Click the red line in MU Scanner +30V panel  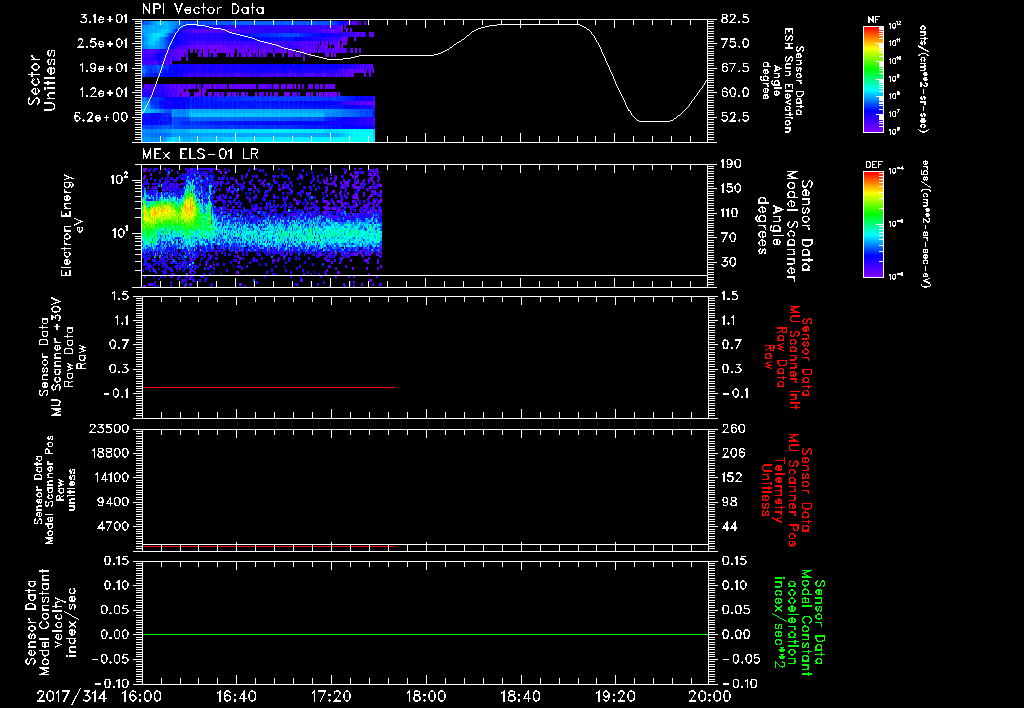pyautogui.click(x=268, y=387)
